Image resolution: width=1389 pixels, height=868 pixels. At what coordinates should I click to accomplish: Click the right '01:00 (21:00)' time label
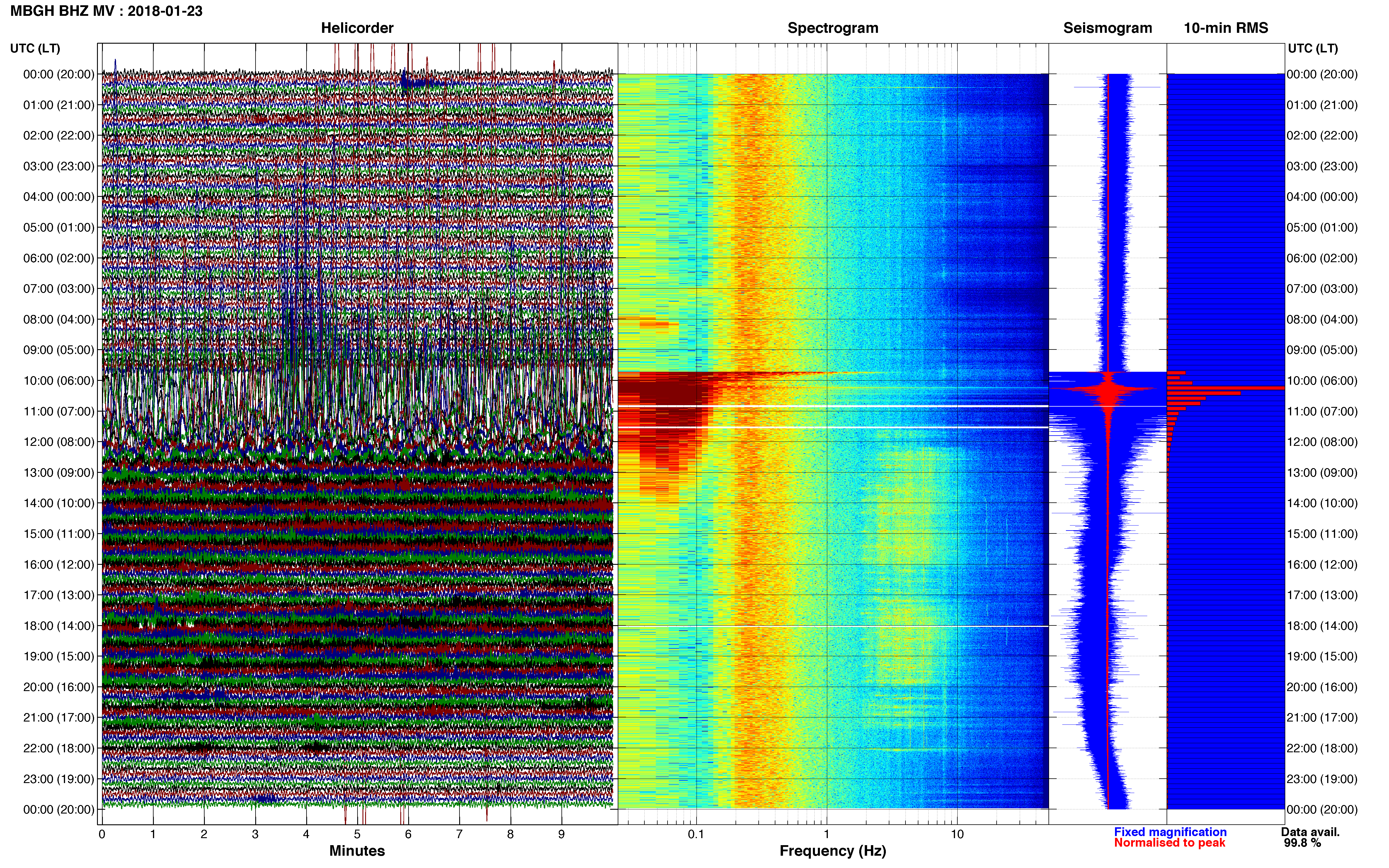click(x=1322, y=105)
